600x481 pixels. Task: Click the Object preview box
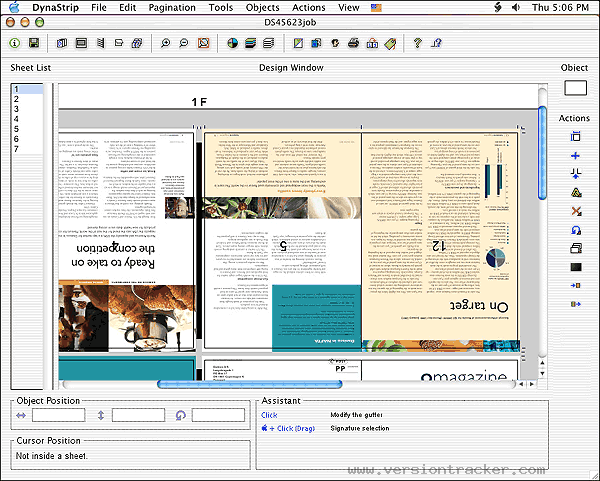(x=575, y=88)
